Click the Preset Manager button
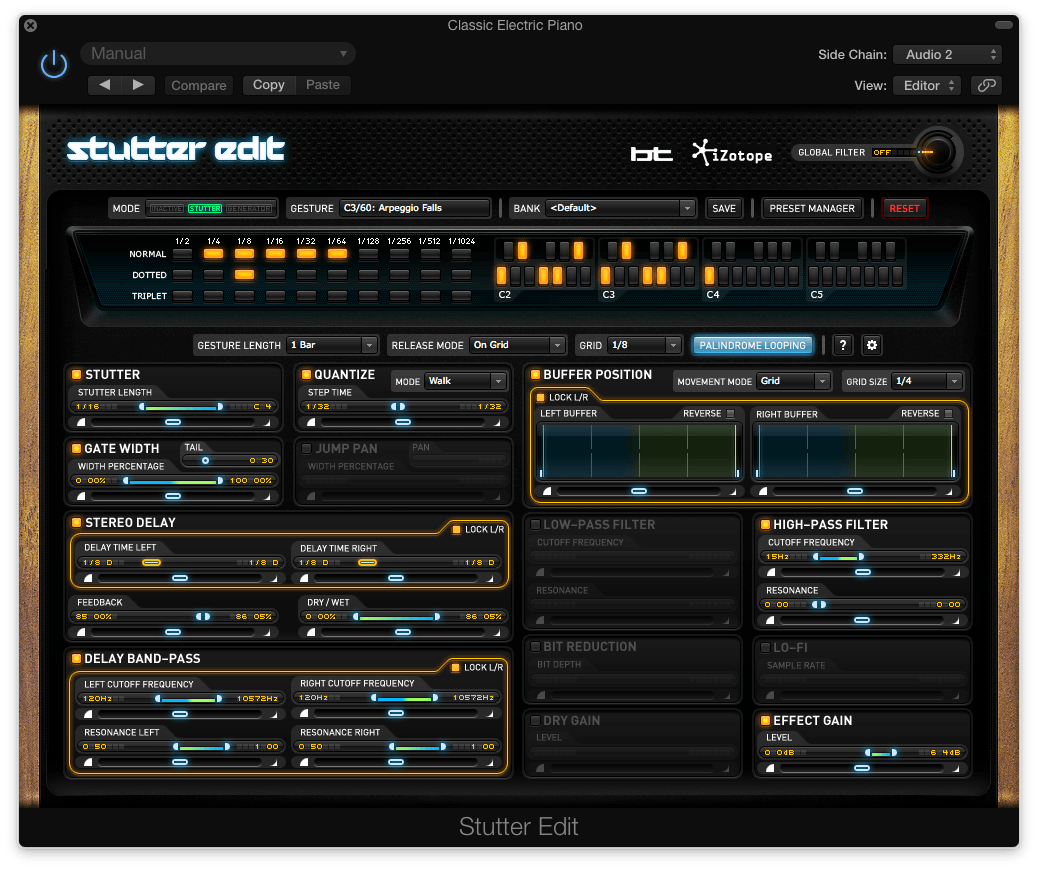Screen dimensions: 1038x870 pyautogui.click(x=812, y=209)
